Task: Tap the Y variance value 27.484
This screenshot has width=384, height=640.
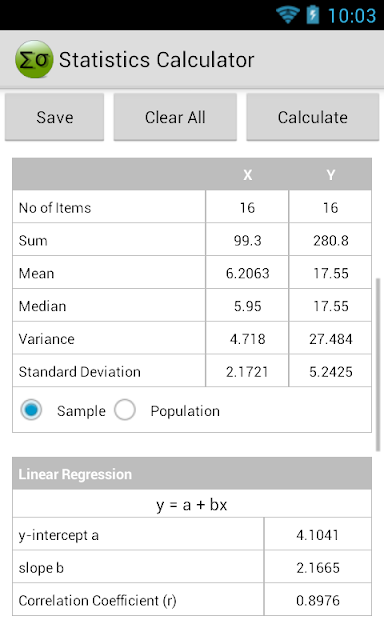Action: coord(331,339)
